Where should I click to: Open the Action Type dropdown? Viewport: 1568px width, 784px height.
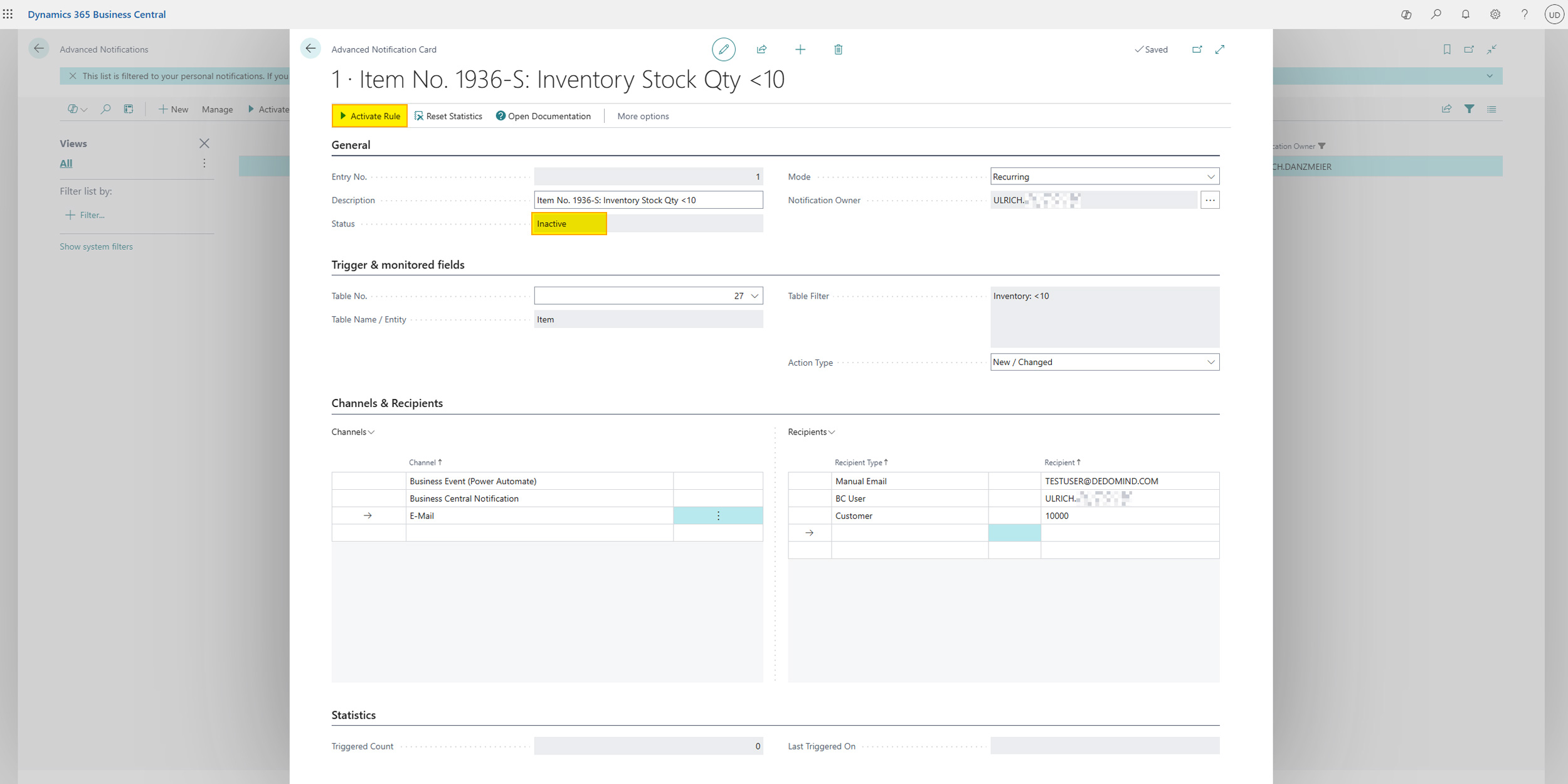coord(1104,363)
